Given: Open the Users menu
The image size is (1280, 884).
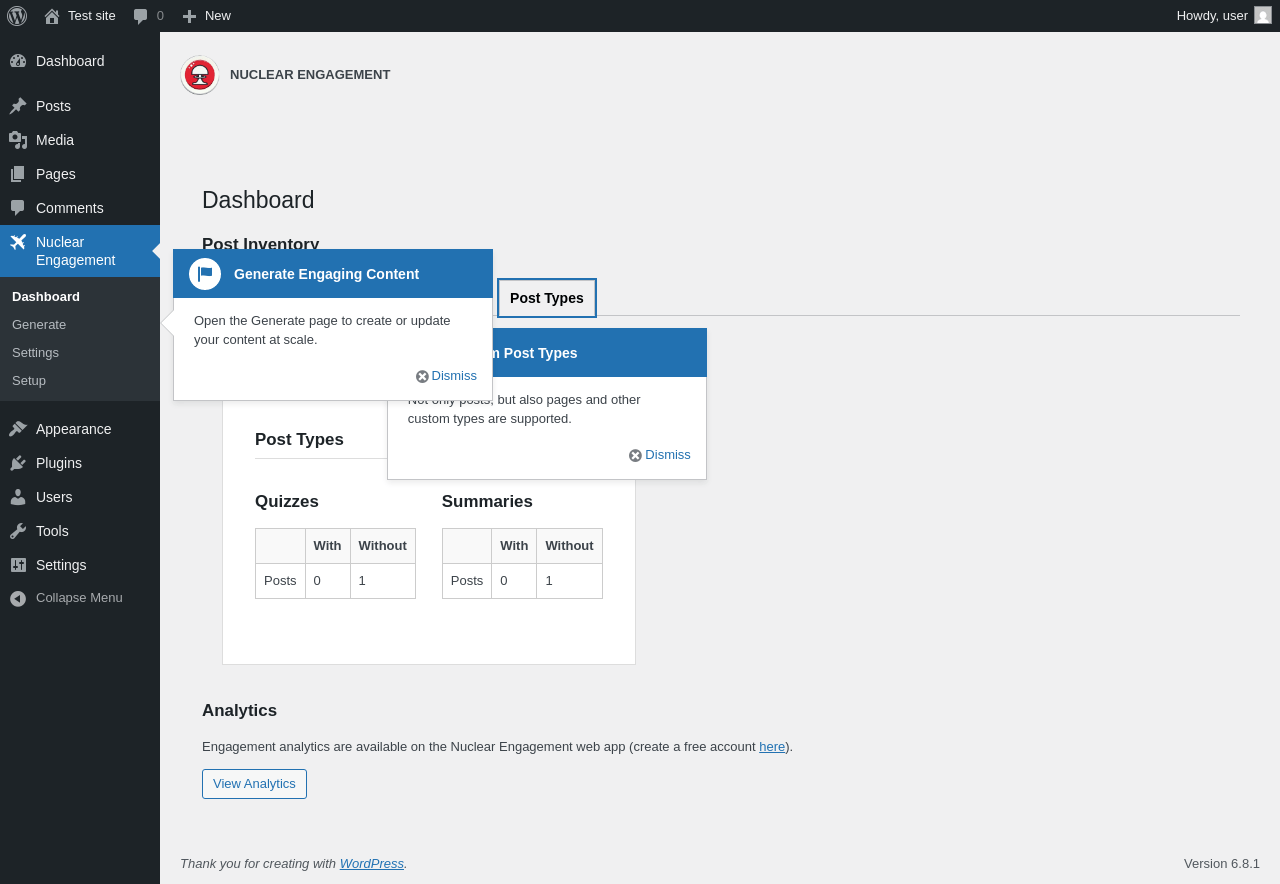Looking at the screenshot, I should tap(80, 497).
